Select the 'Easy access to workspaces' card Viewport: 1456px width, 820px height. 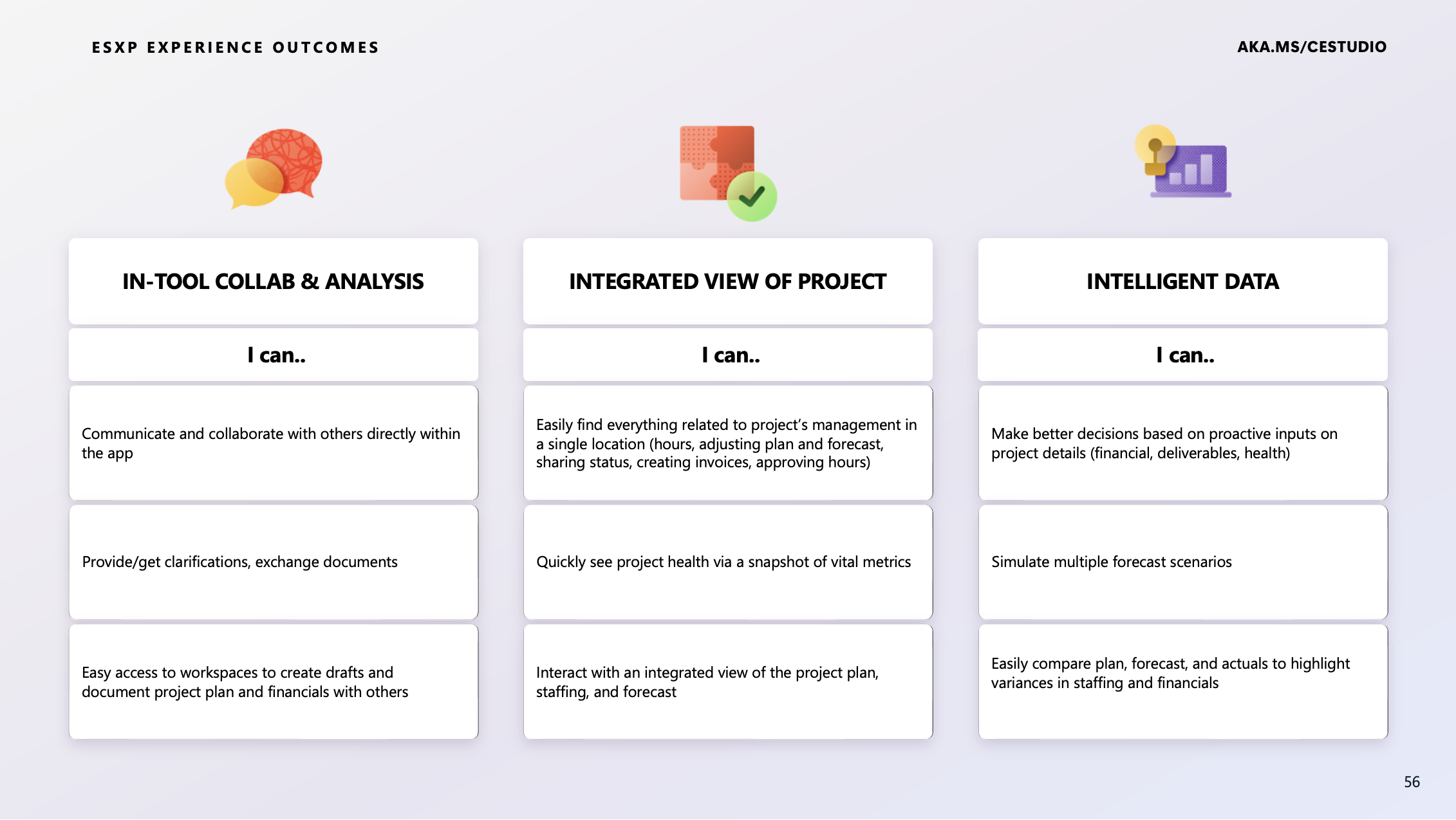pos(274,682)
